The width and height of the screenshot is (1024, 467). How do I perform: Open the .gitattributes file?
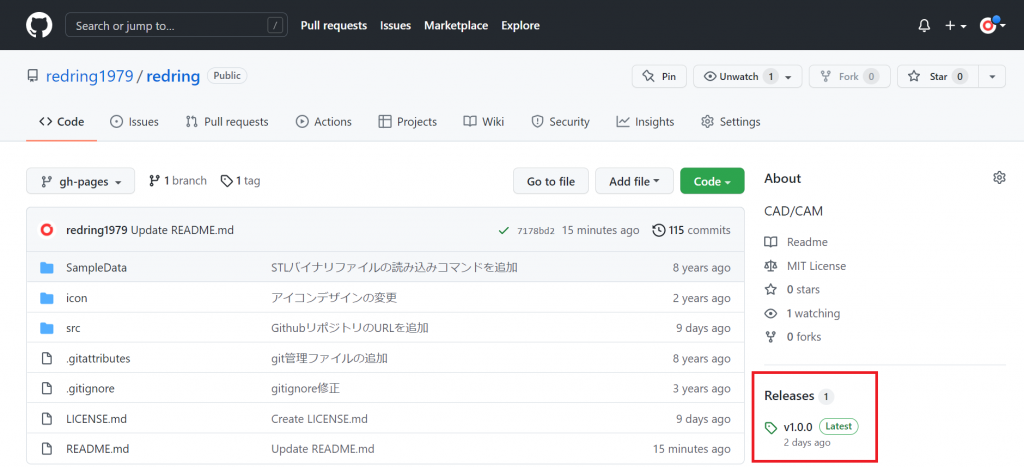coord(98,359)
